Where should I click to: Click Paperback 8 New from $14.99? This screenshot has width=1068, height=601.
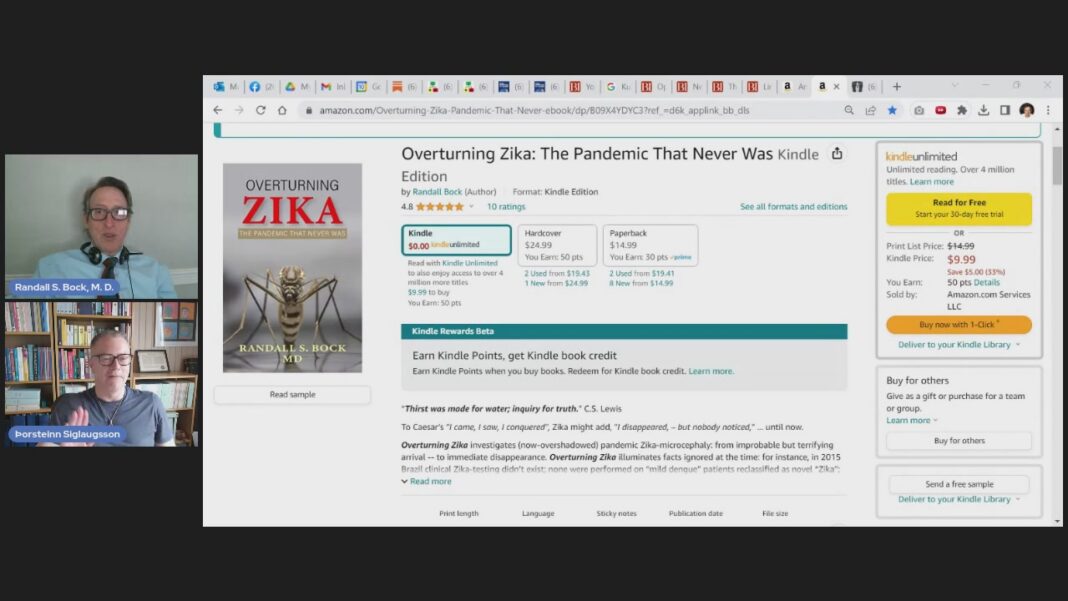point(641,283)
